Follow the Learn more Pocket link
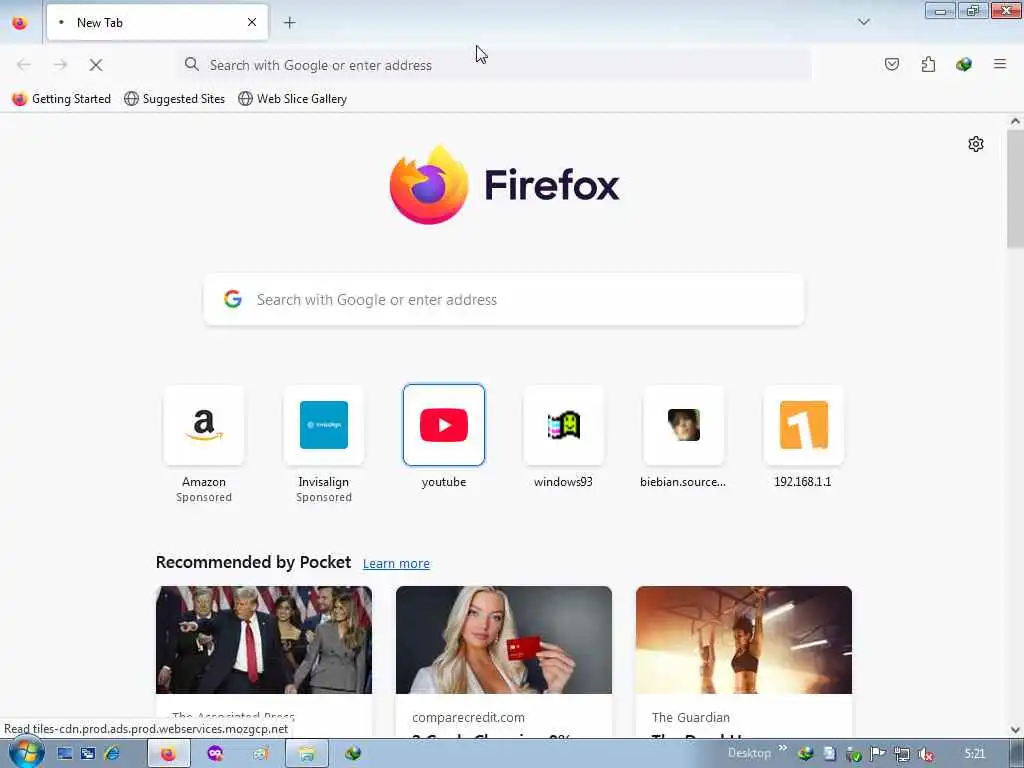The image size is (1024, 768). tap(396, 564)
